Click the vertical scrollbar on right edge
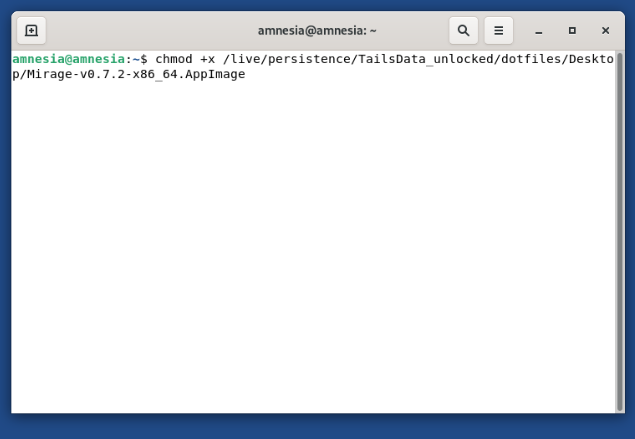Screen dimensions: 635x439 (x=619, y=230)
